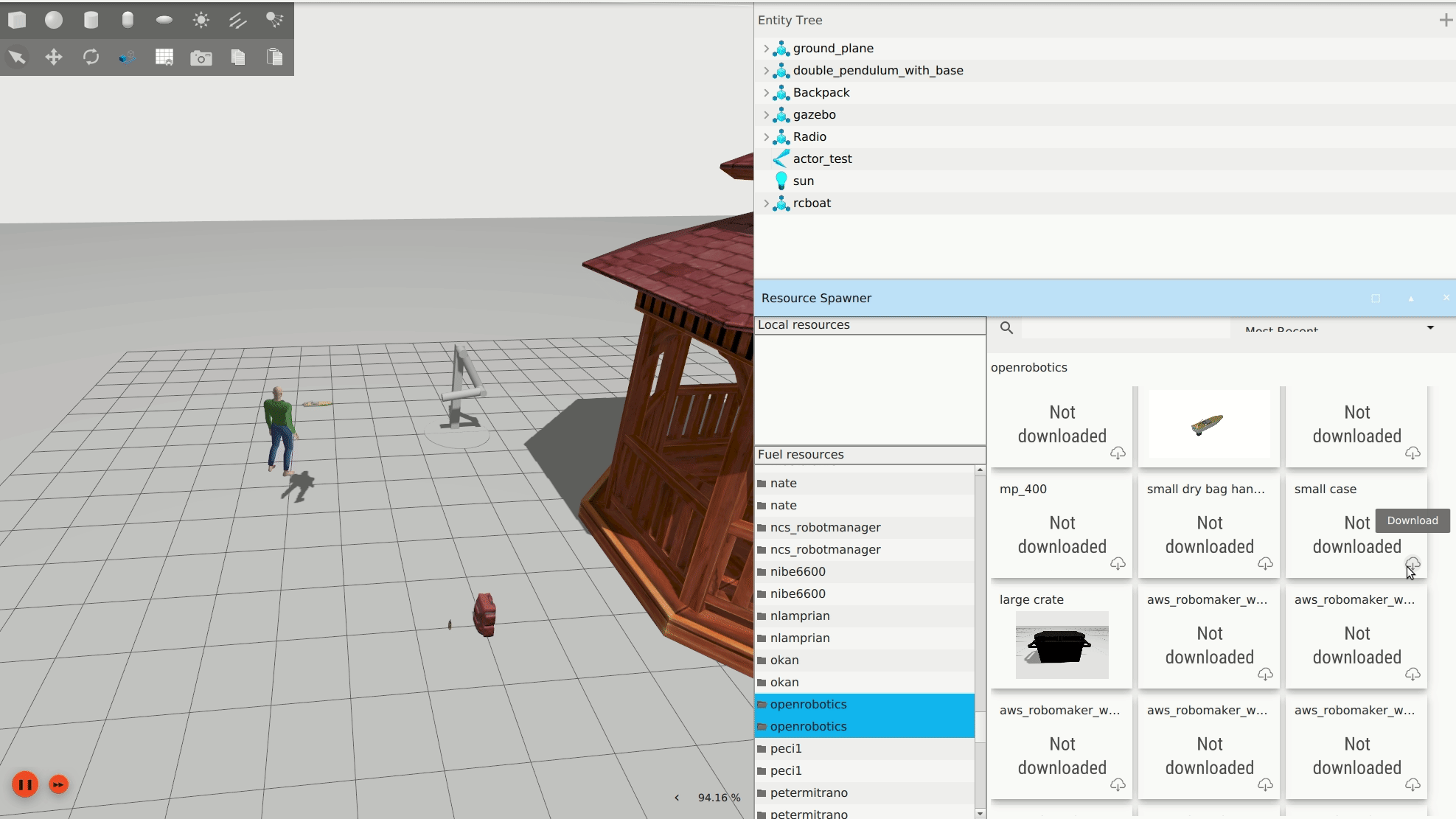The image size is (1456, 819).
Task: Click the fuel resources search field
Action: 1124,328
